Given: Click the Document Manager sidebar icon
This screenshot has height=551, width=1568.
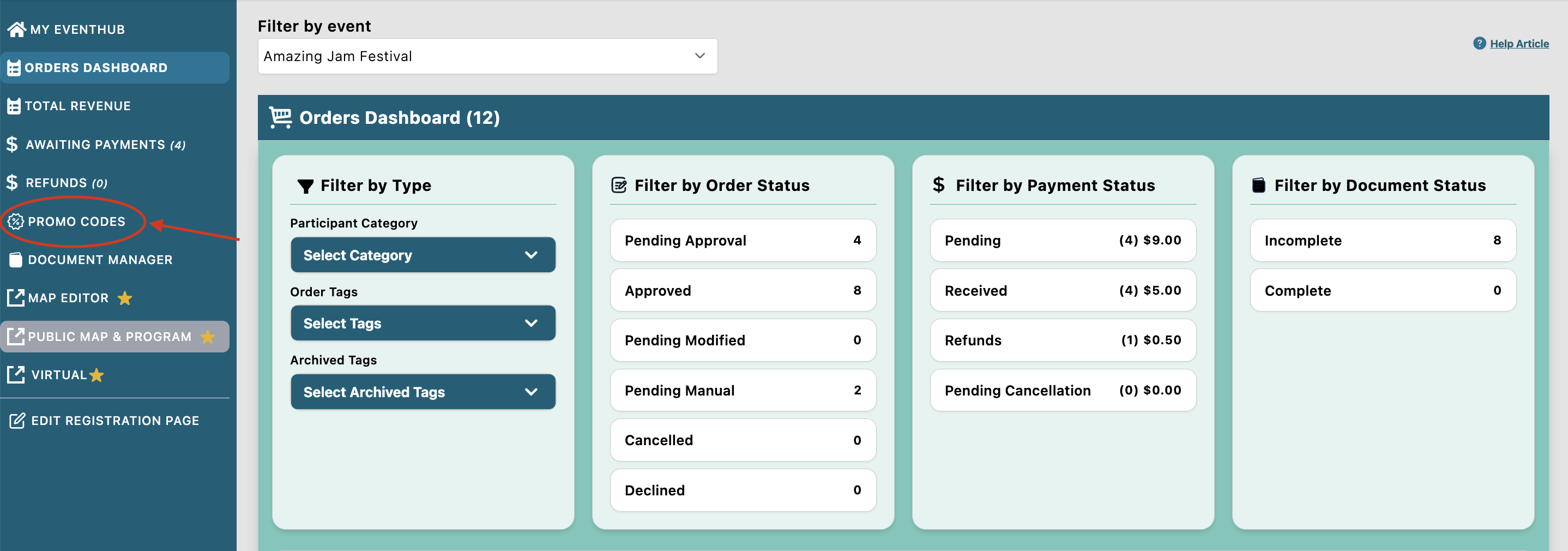Looking at the screenshot, I should (x=16, y=260).
